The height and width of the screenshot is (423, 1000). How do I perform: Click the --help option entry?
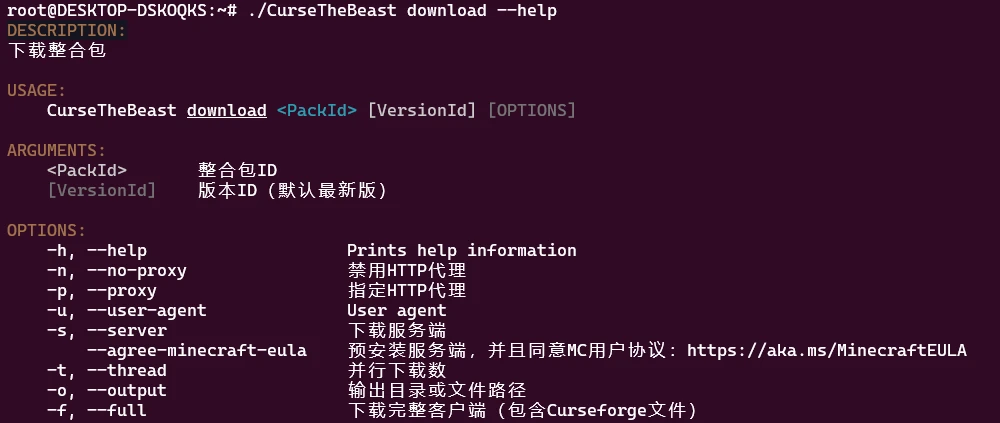pos(96,250)
